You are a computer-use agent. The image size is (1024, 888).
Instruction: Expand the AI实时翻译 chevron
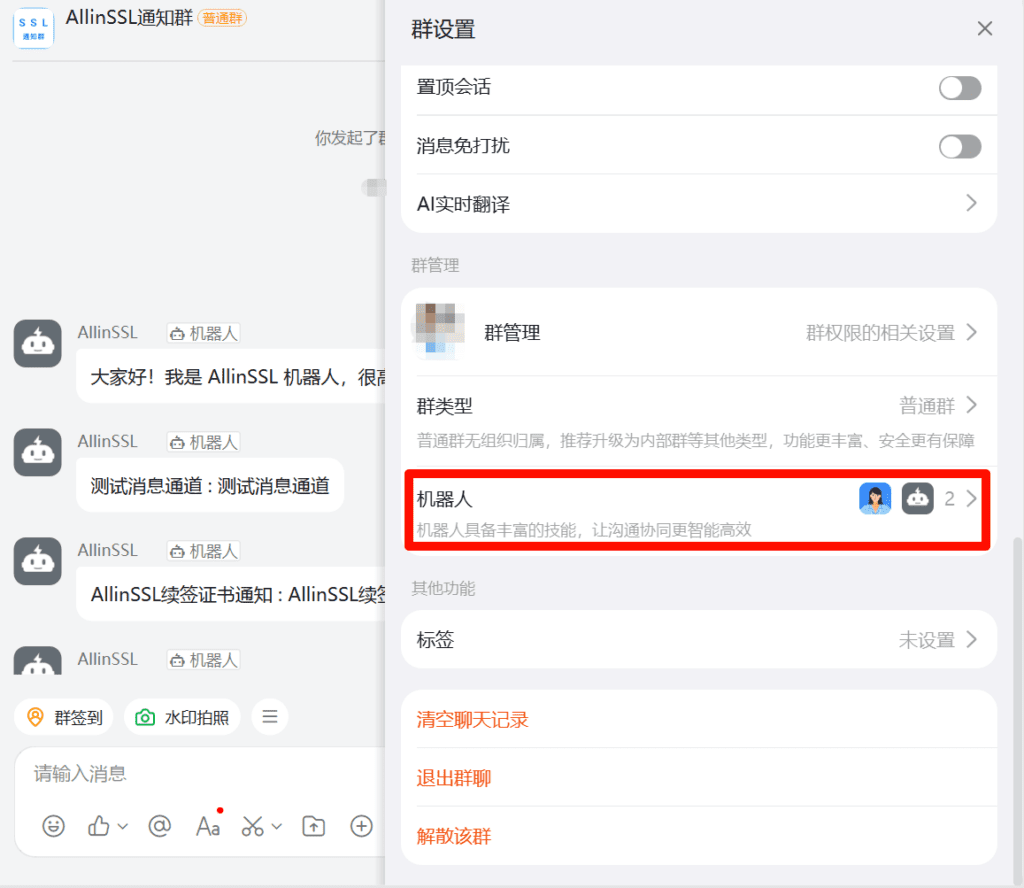(970, 204)
